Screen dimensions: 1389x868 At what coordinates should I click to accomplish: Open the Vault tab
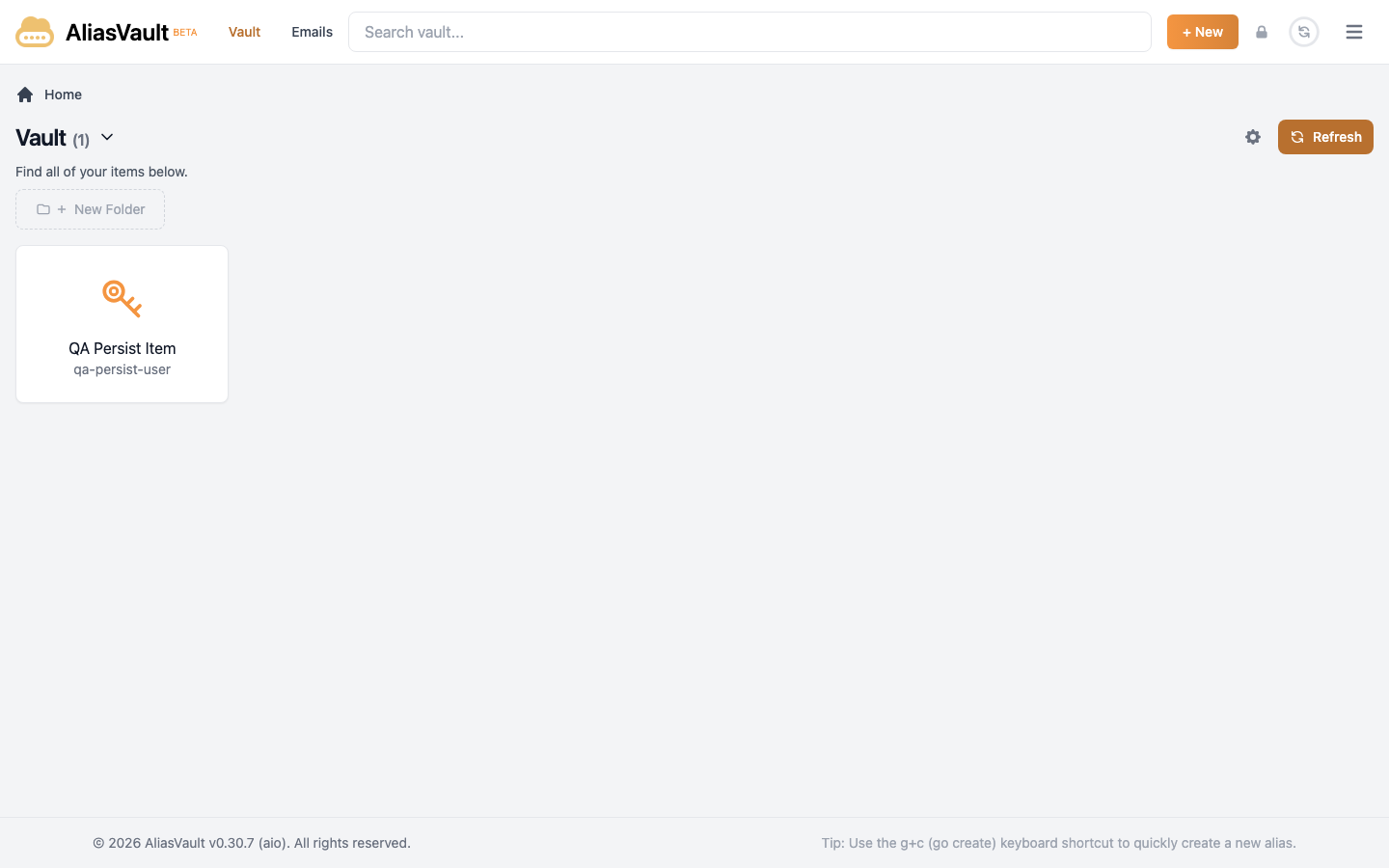pyautogui.click(x=244, y=32)
